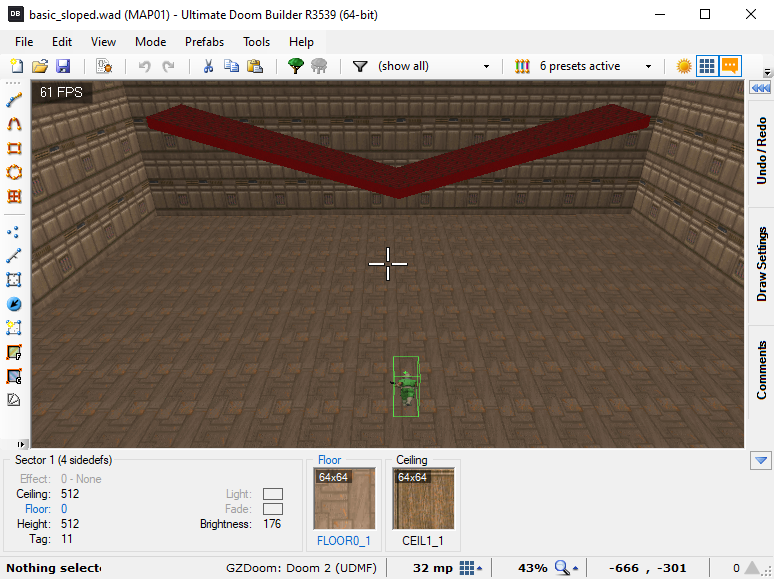Click the gray tree prefab icon
The width and height of the screenshot is (774, 579).
(x=319, y=66)
